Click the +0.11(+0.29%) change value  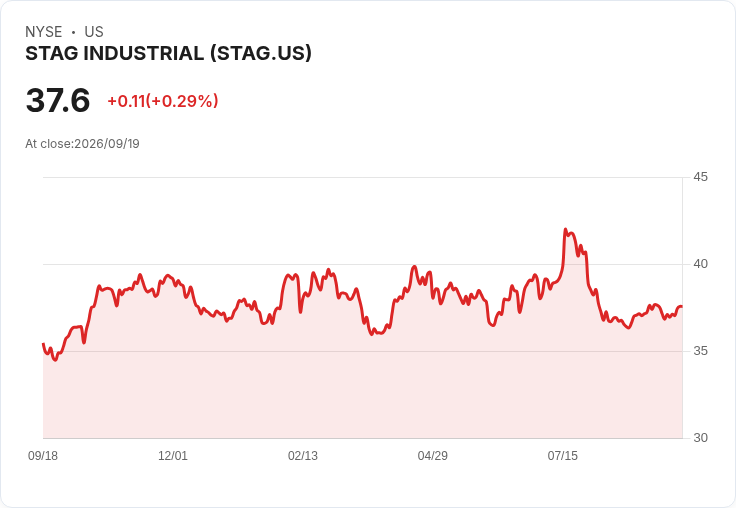(x=163, y=101)
